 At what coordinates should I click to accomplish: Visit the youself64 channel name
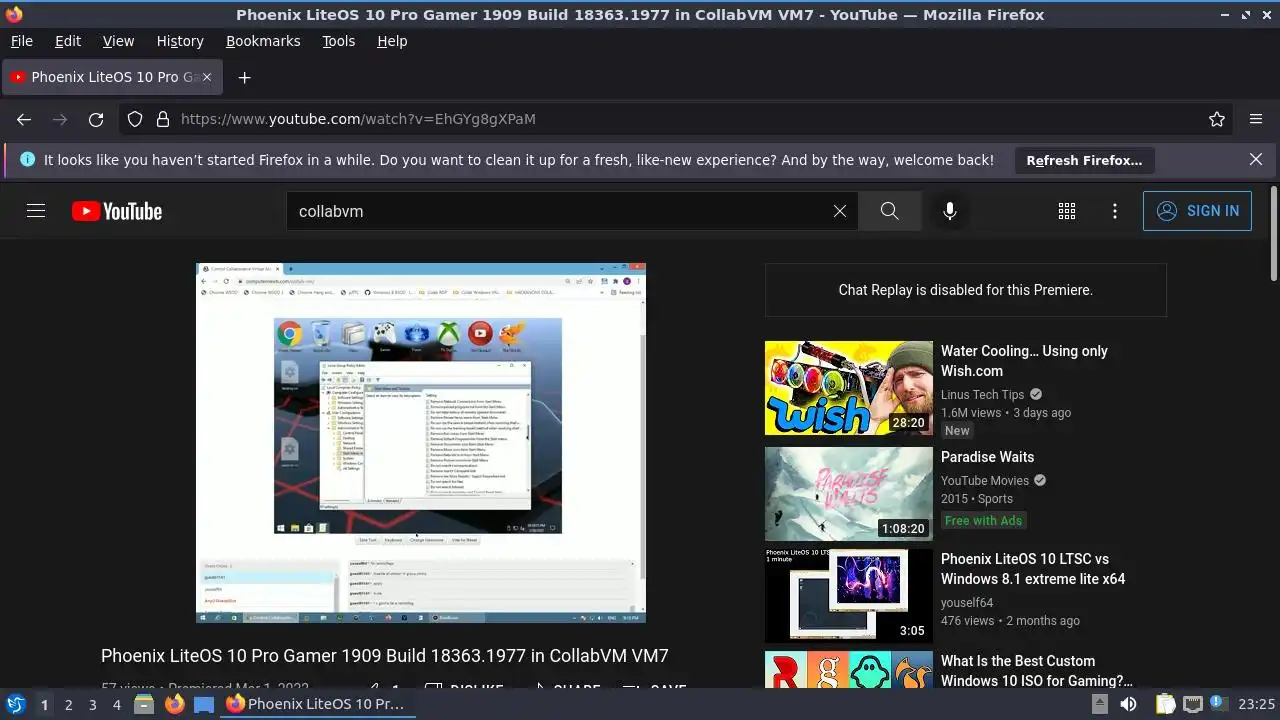967,603
